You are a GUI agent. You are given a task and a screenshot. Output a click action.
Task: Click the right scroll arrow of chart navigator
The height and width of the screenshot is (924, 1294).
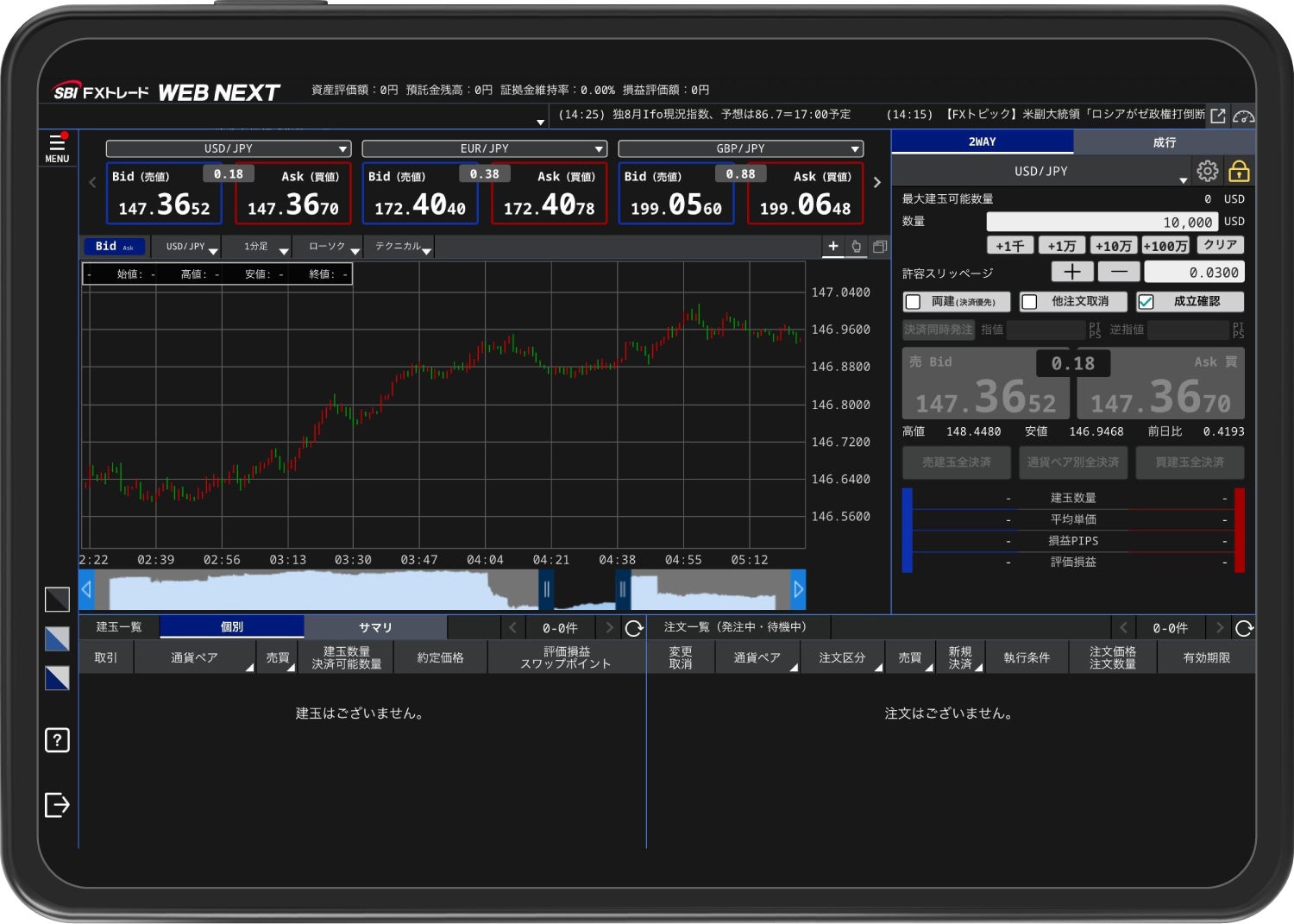pyautogui.click(x=798, y=589)
